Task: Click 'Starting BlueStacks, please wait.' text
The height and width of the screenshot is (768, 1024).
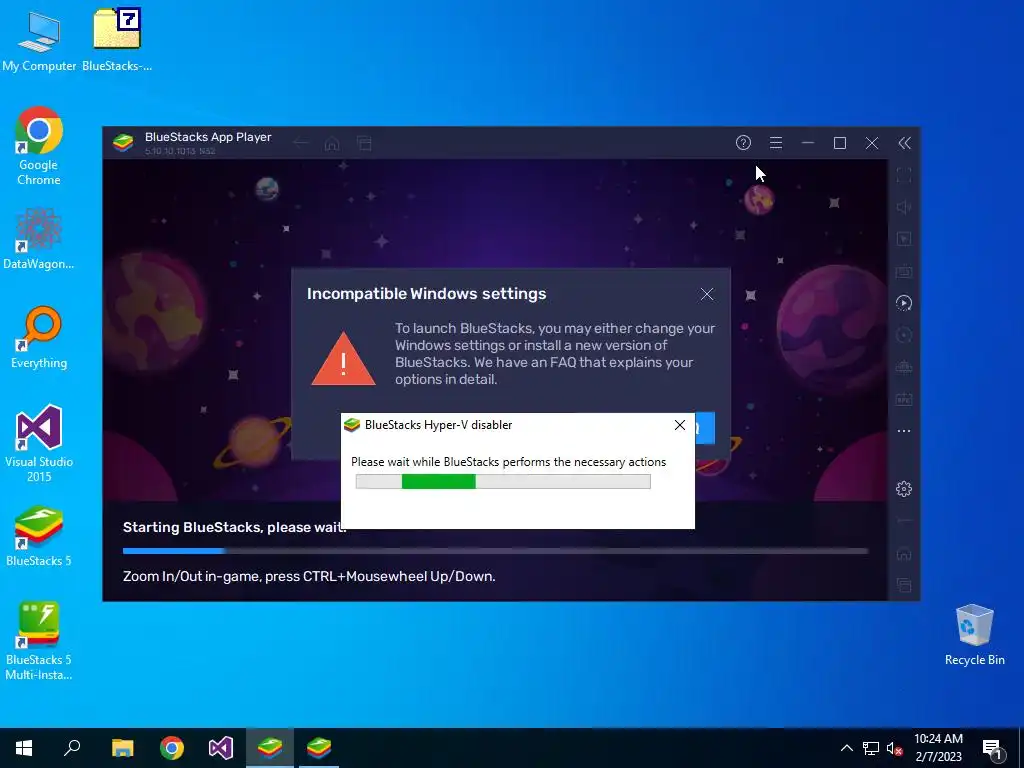Action: tap(234, 527)
